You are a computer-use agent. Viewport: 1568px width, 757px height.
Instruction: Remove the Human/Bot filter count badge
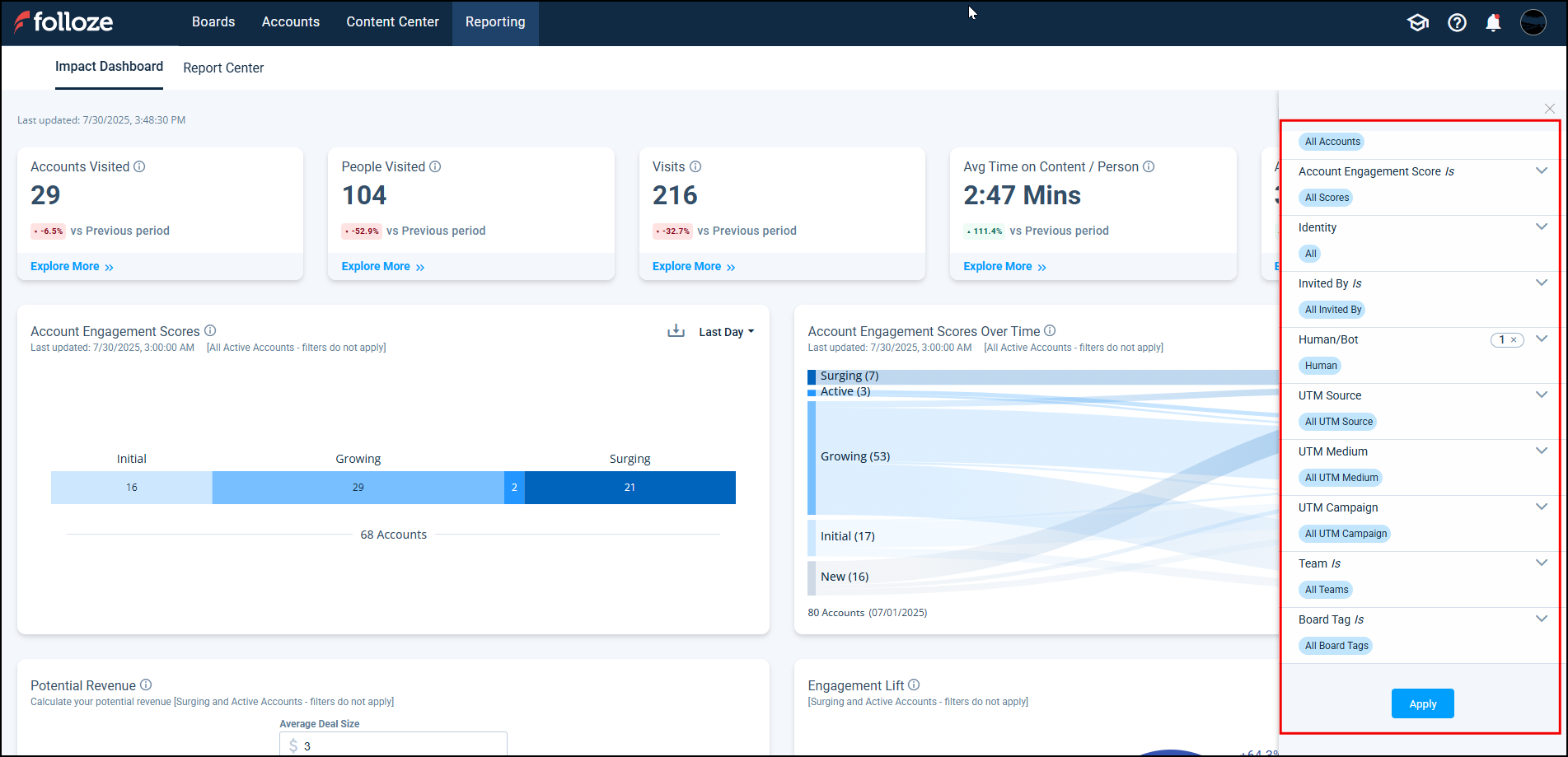pos(1514,339)
